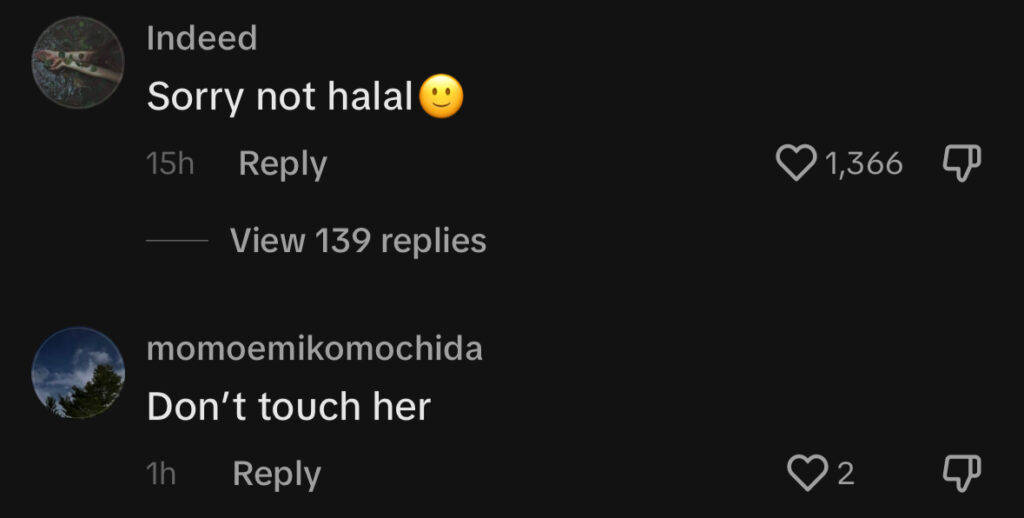This screenshot has width=1024, height=518.
Task: Dislike the "Sorry not halal" comment
Action: pos(963,163)
